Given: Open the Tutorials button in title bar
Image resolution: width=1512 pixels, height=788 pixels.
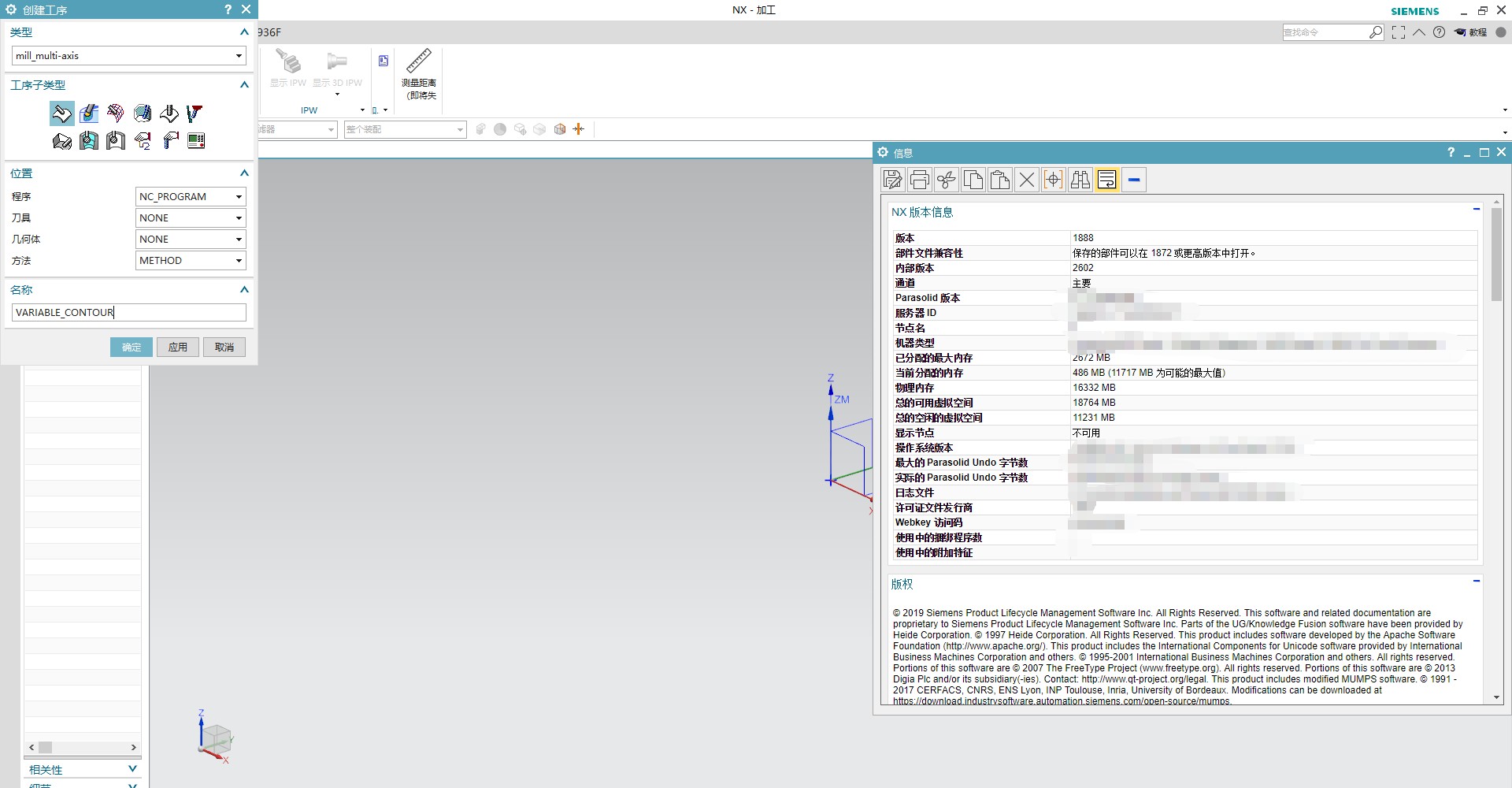Looking at the screenshot, I should [x=1470, y=32].
